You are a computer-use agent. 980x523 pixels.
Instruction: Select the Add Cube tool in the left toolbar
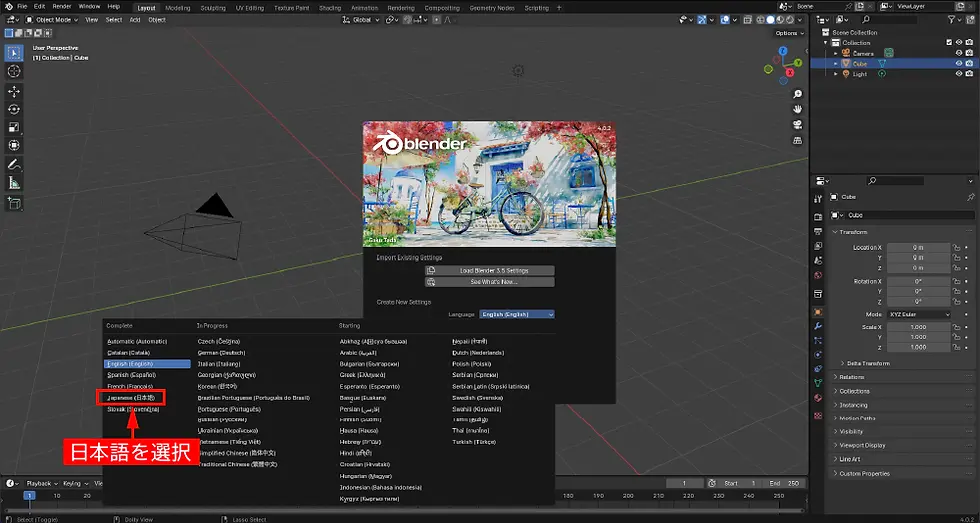coord(14,203)
